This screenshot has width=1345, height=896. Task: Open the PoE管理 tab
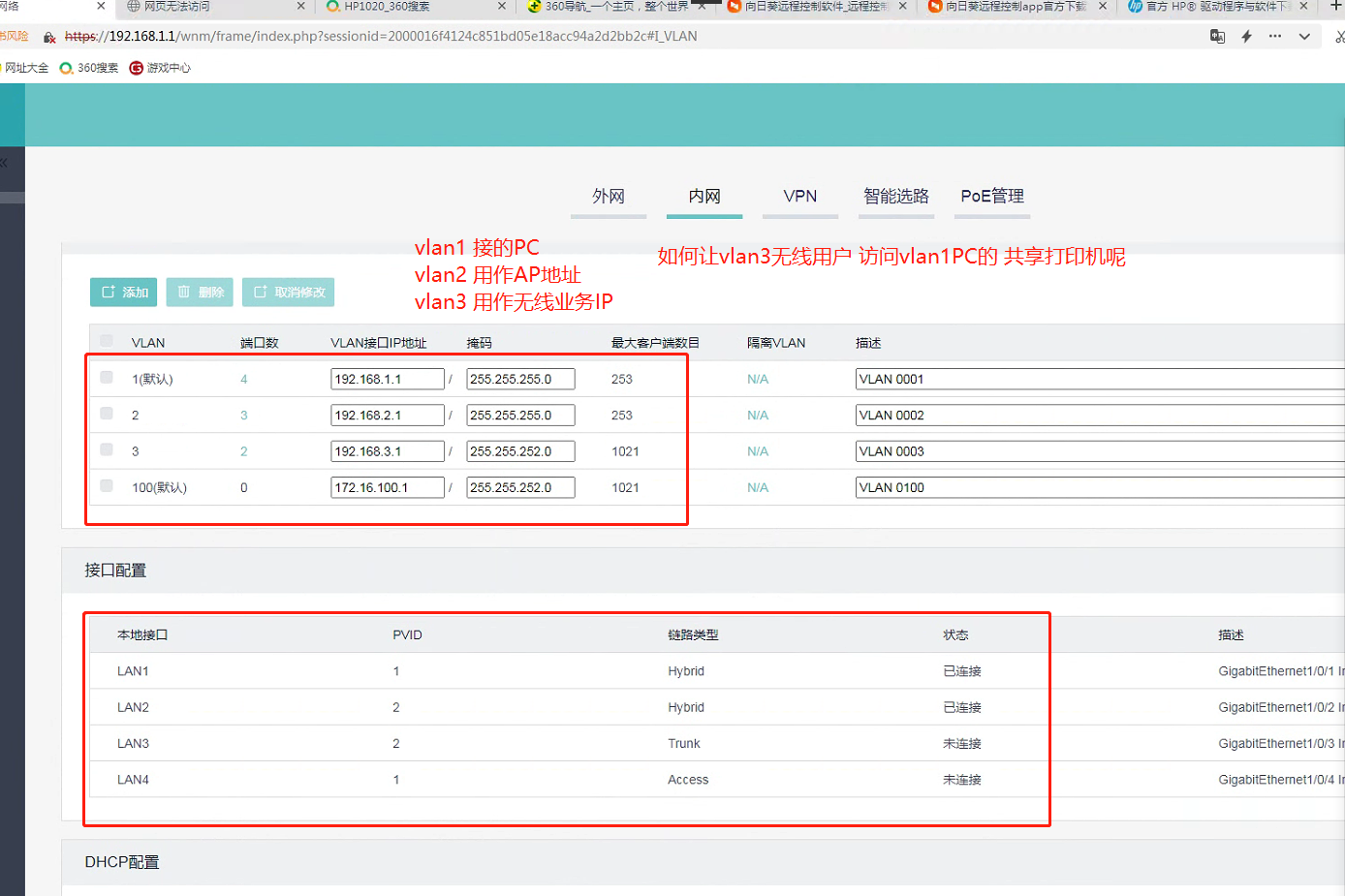tap(992, 197)
